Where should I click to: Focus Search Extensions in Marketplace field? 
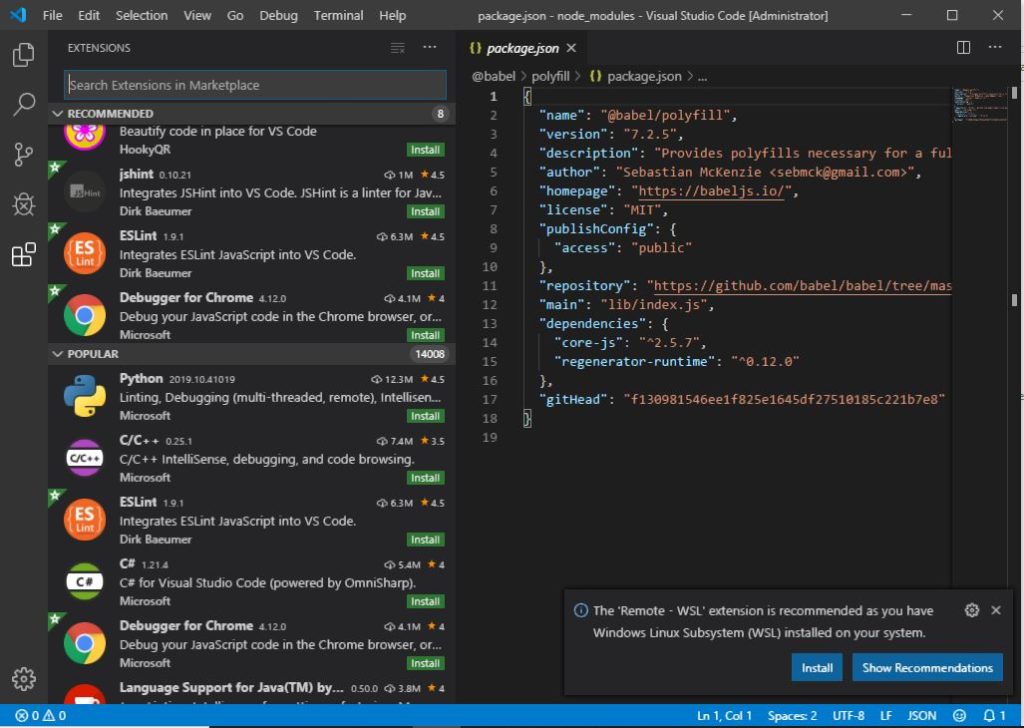[255, 85]
